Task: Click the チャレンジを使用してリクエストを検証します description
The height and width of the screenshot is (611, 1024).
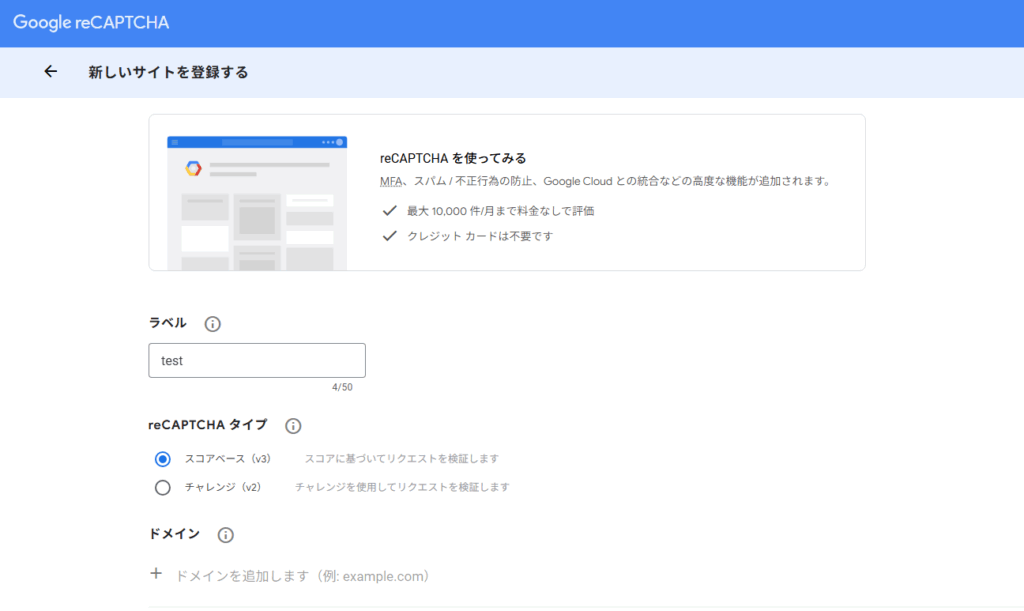Action: pos(402,488)
